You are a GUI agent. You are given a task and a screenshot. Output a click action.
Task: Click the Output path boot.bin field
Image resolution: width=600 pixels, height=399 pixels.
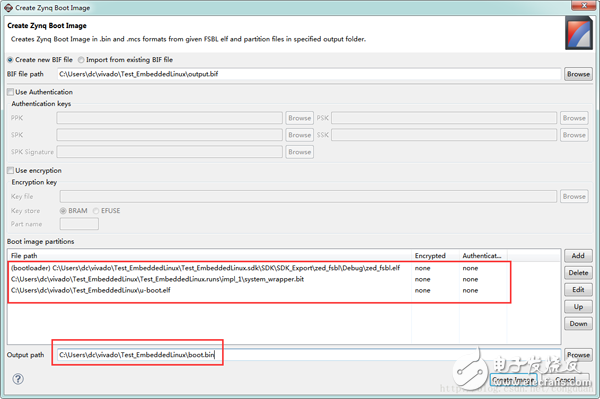point(309,355)
